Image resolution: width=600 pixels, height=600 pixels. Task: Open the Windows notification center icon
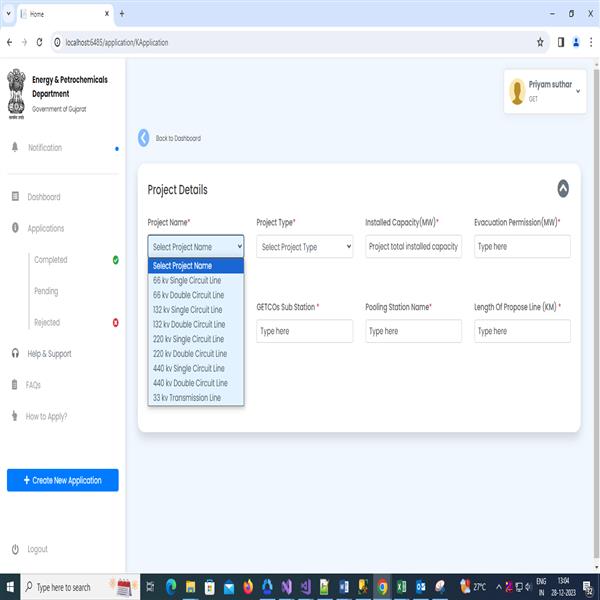[x=588, y=587]
